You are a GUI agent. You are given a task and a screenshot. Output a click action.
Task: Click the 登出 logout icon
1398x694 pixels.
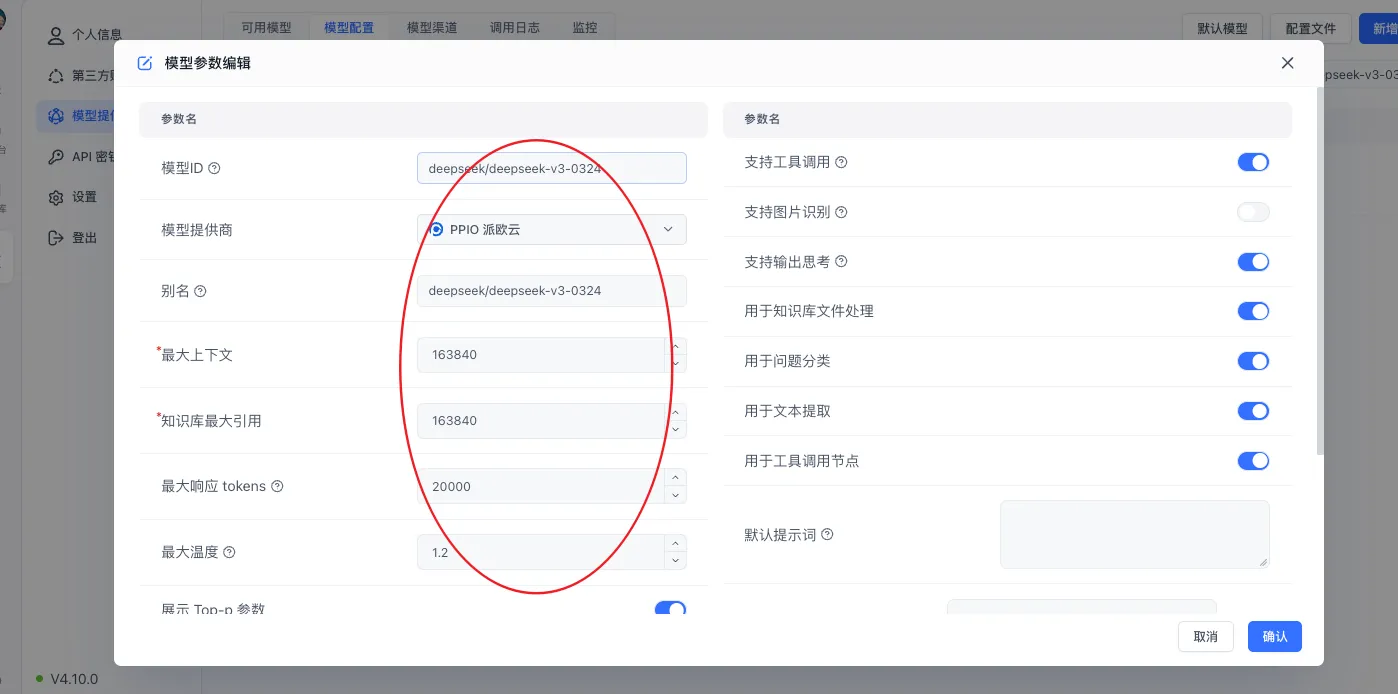(56, 238)
